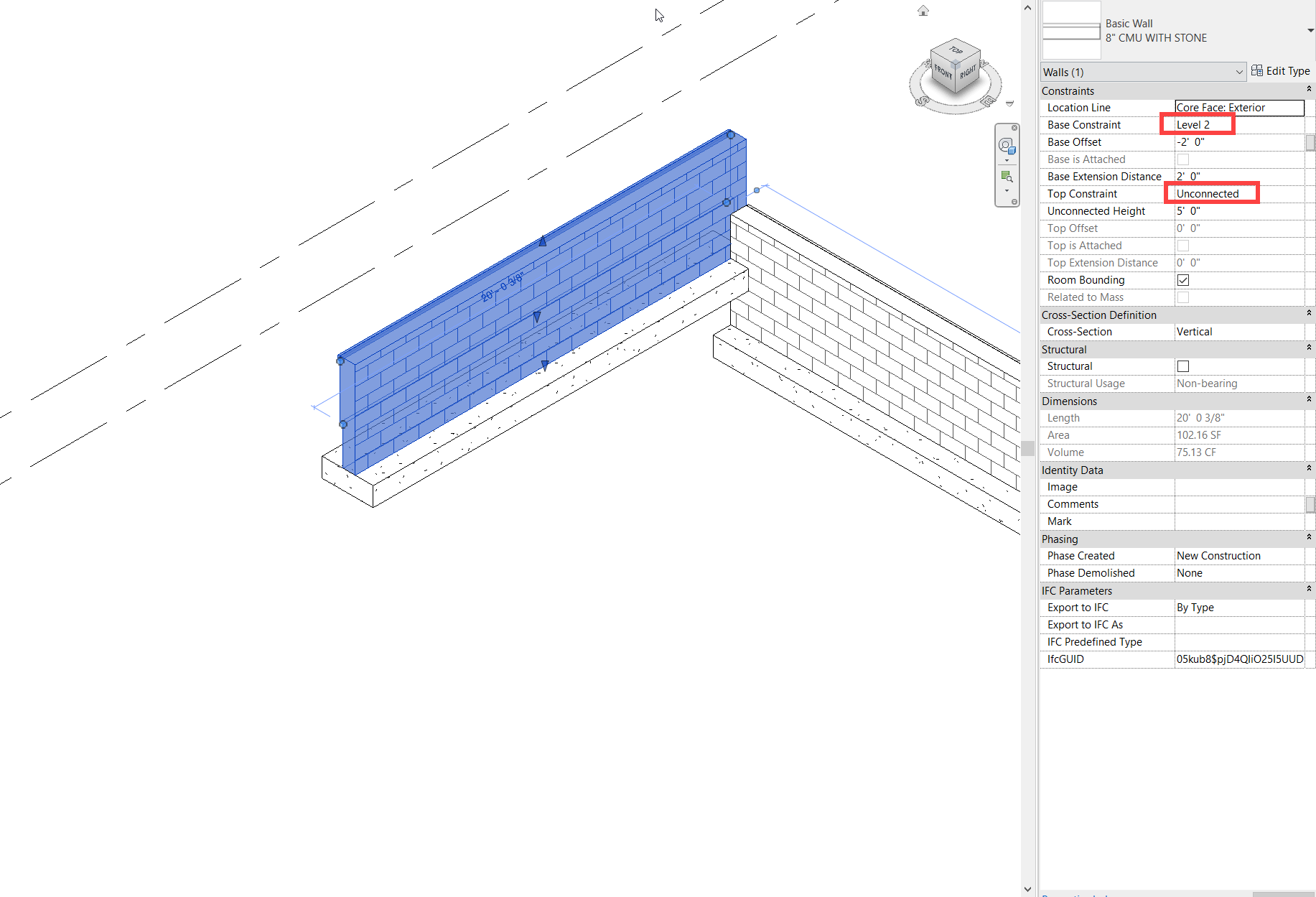Click the Home icon beside the ViewCube
The image size is (1316, 897).
(923, 11)
